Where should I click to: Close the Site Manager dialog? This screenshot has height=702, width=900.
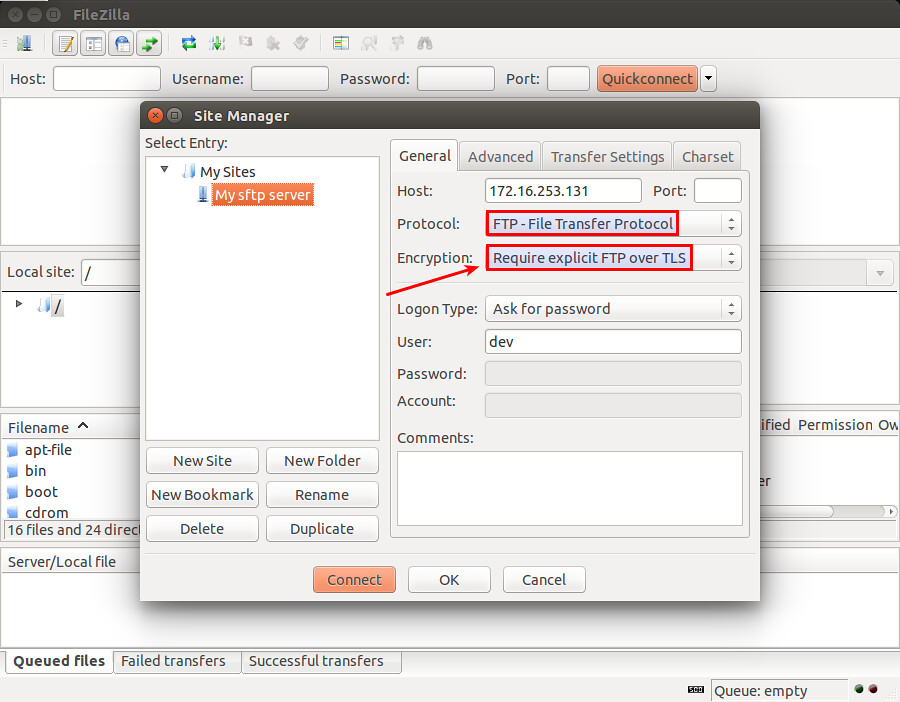click(155, 115)
